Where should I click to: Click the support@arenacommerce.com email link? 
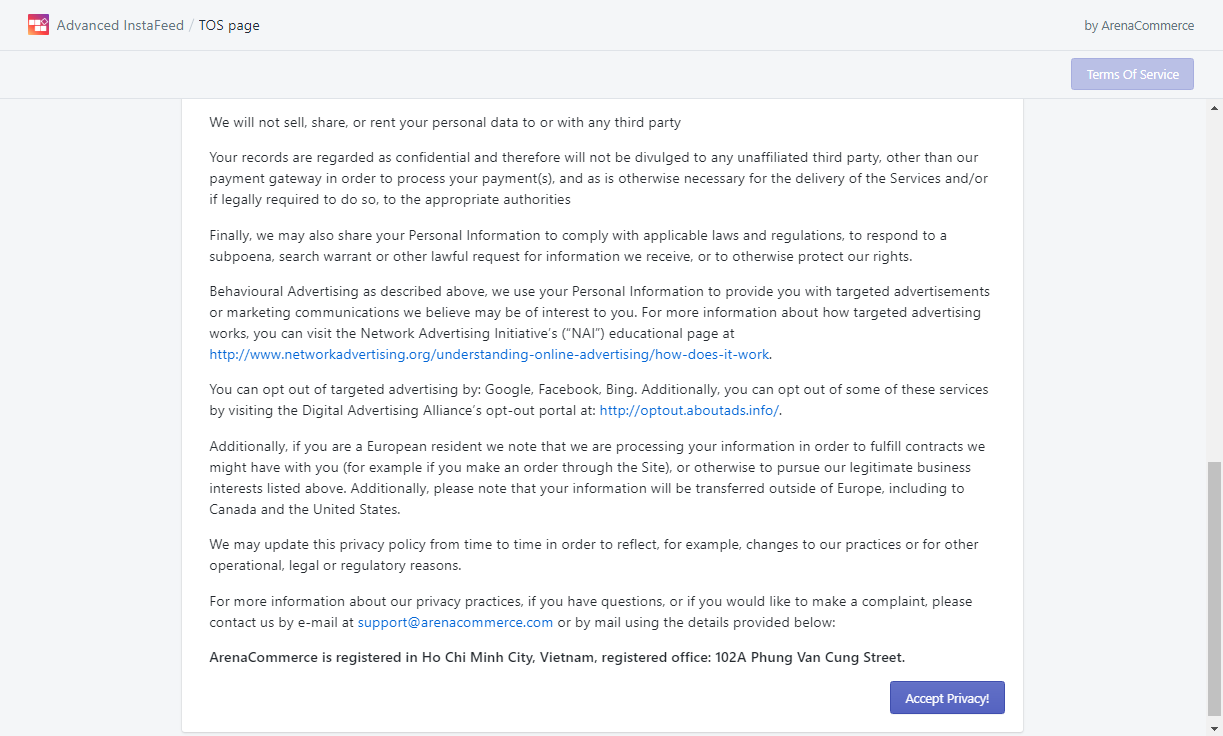(455, 622)
